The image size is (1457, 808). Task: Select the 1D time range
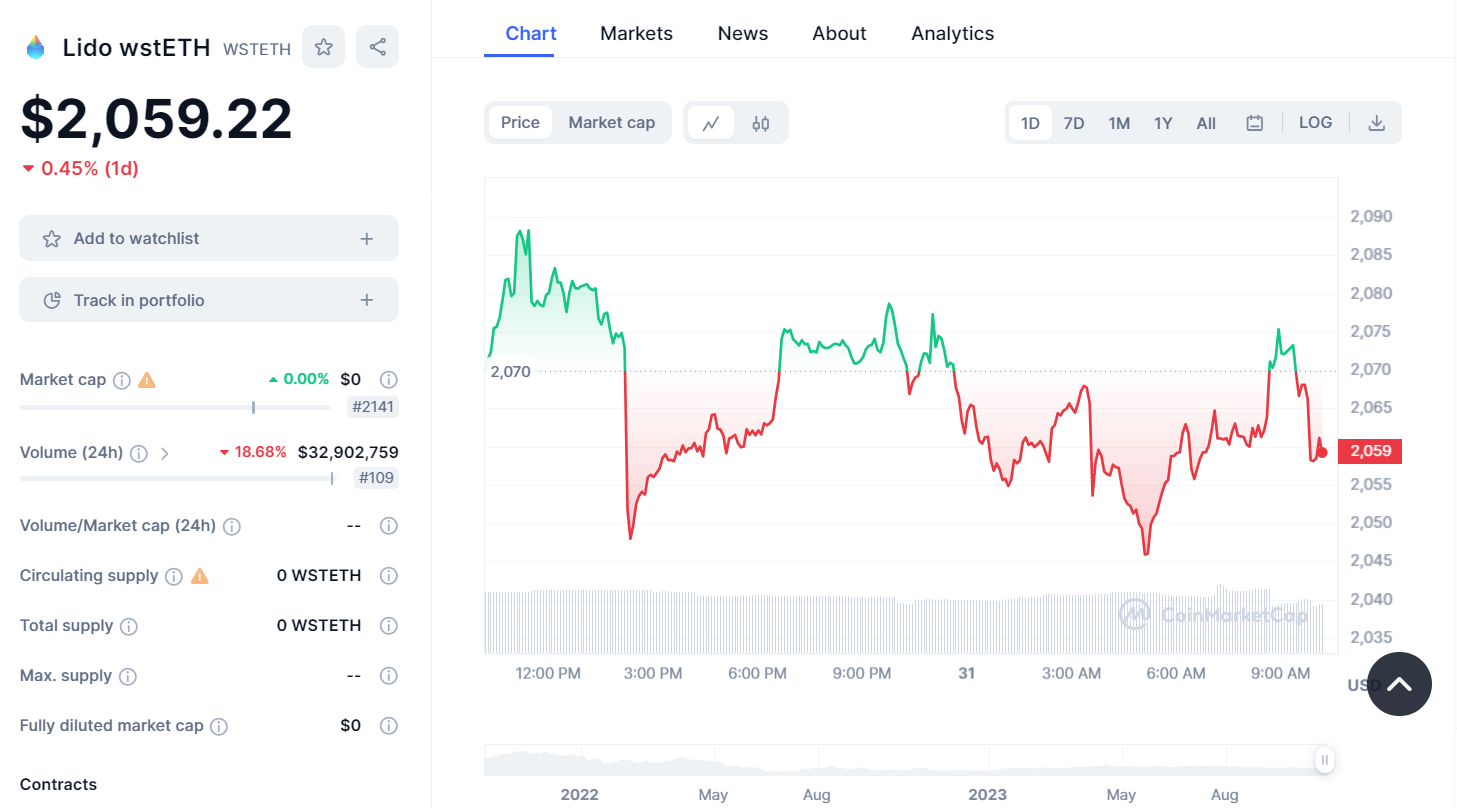tap(1030, 123)
